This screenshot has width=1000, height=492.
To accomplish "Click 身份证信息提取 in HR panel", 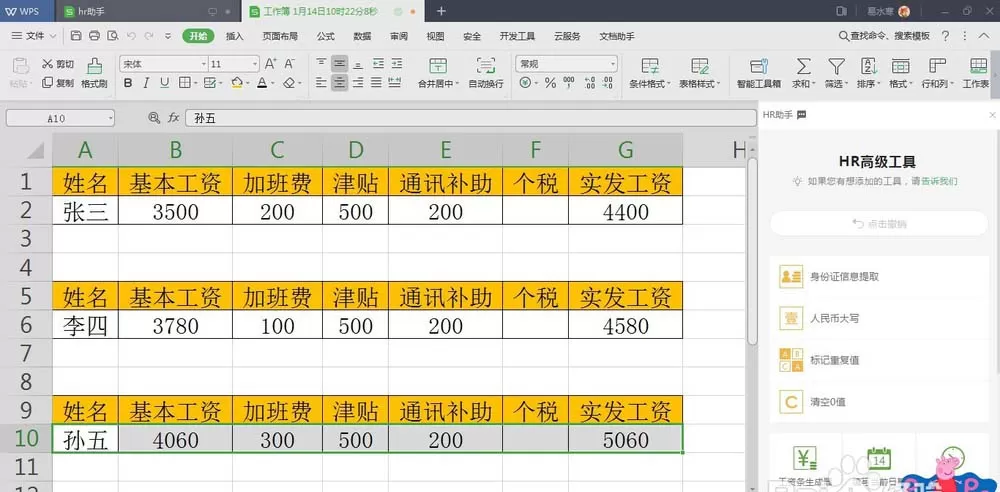I will [879, 277].
